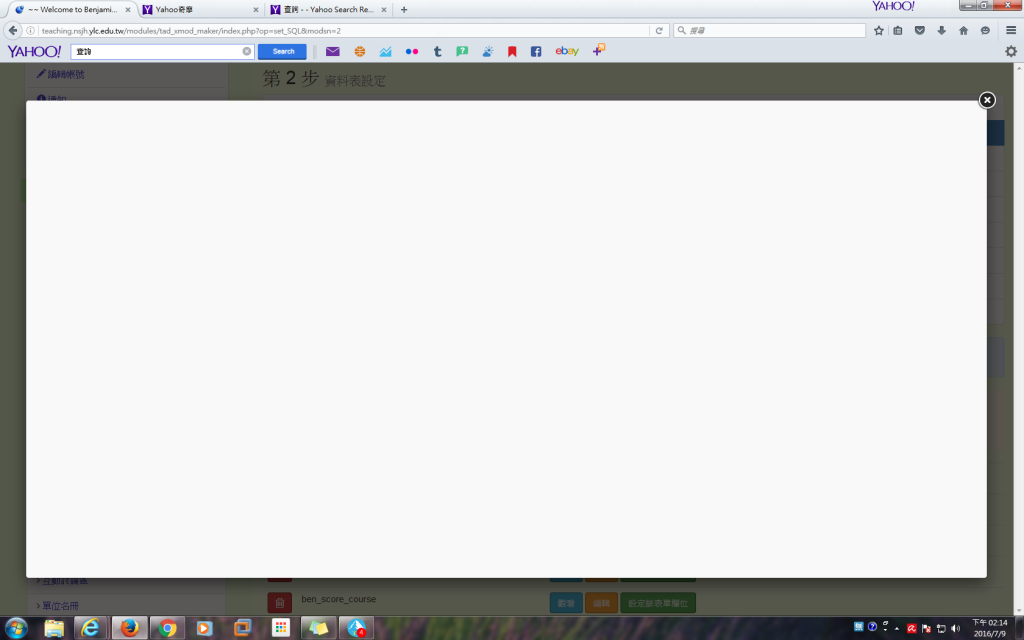This screenshot has height=640, width=1024.
Task: Open Tumblr from the Yahoo toolbar
Action: click(438, 51)
